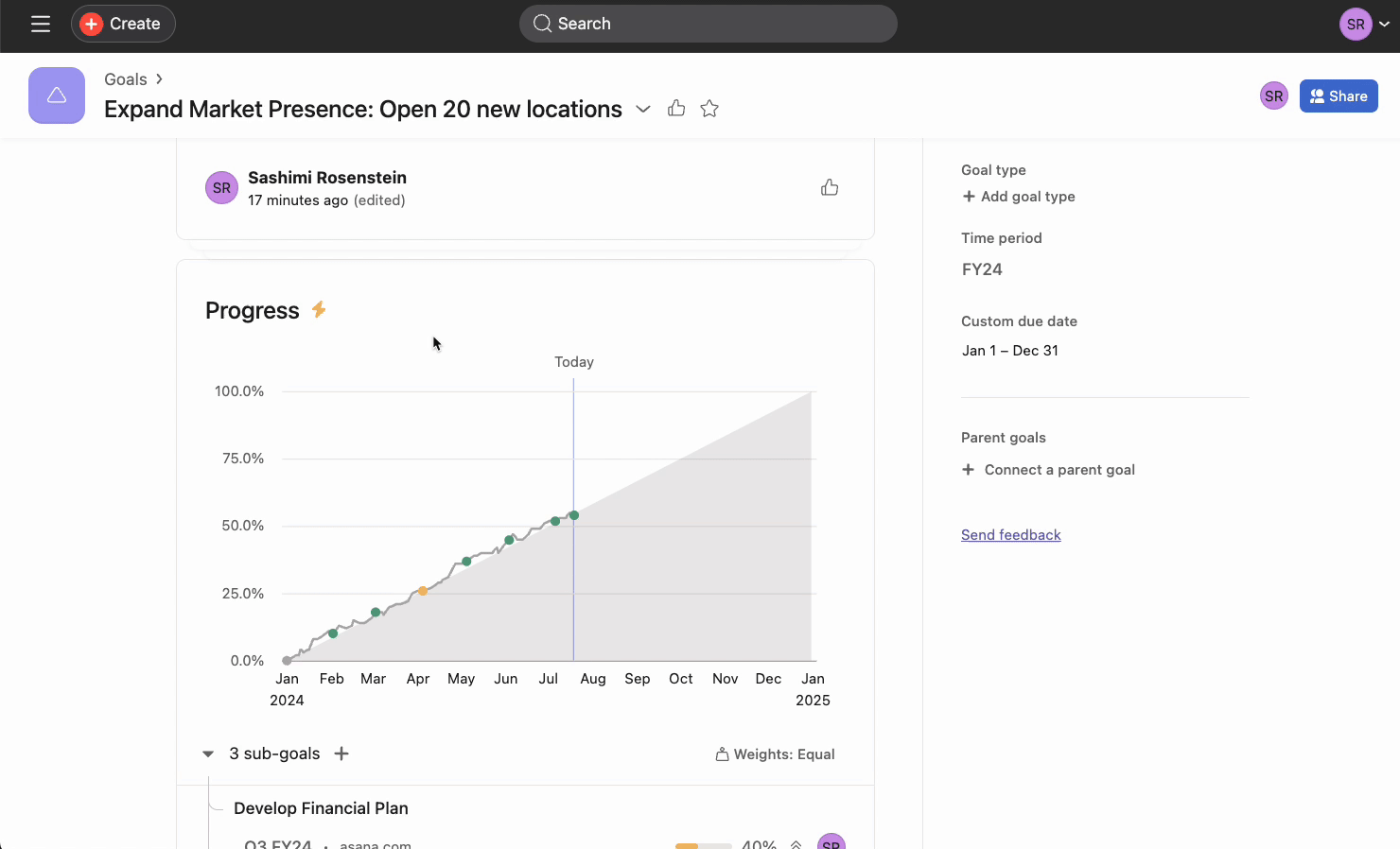Click the lightning bolt next to Progress
Viewport: 1400px width, 849px height.
click(x=320, y=310)
